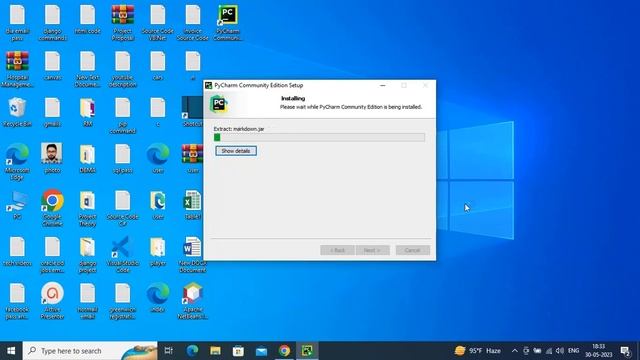Open Microsoft Store from the taskbar
The image size is (640, 360).
click(238, 351)
